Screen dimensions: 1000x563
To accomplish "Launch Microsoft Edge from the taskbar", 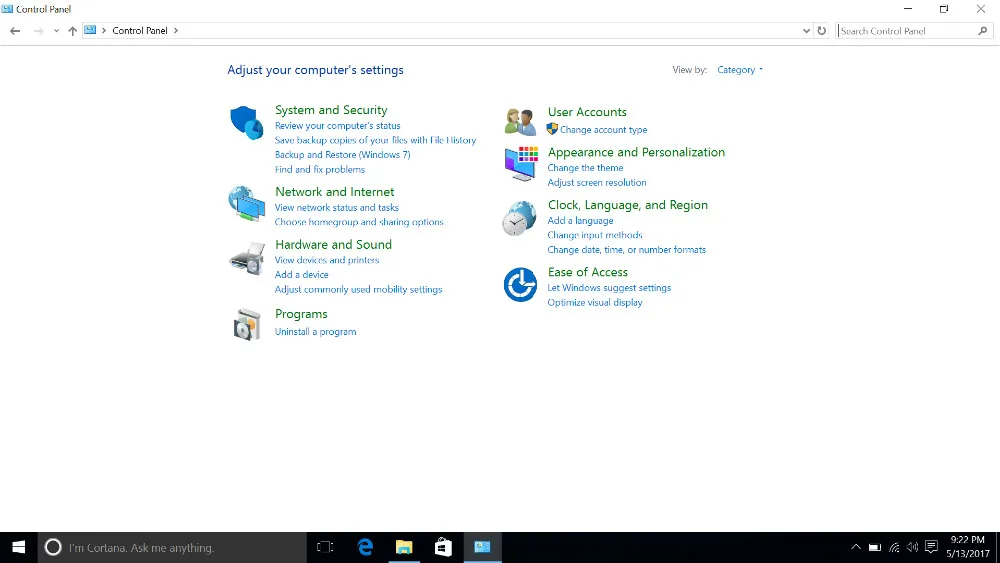I will pyautogui.click(x=365, y=547).
